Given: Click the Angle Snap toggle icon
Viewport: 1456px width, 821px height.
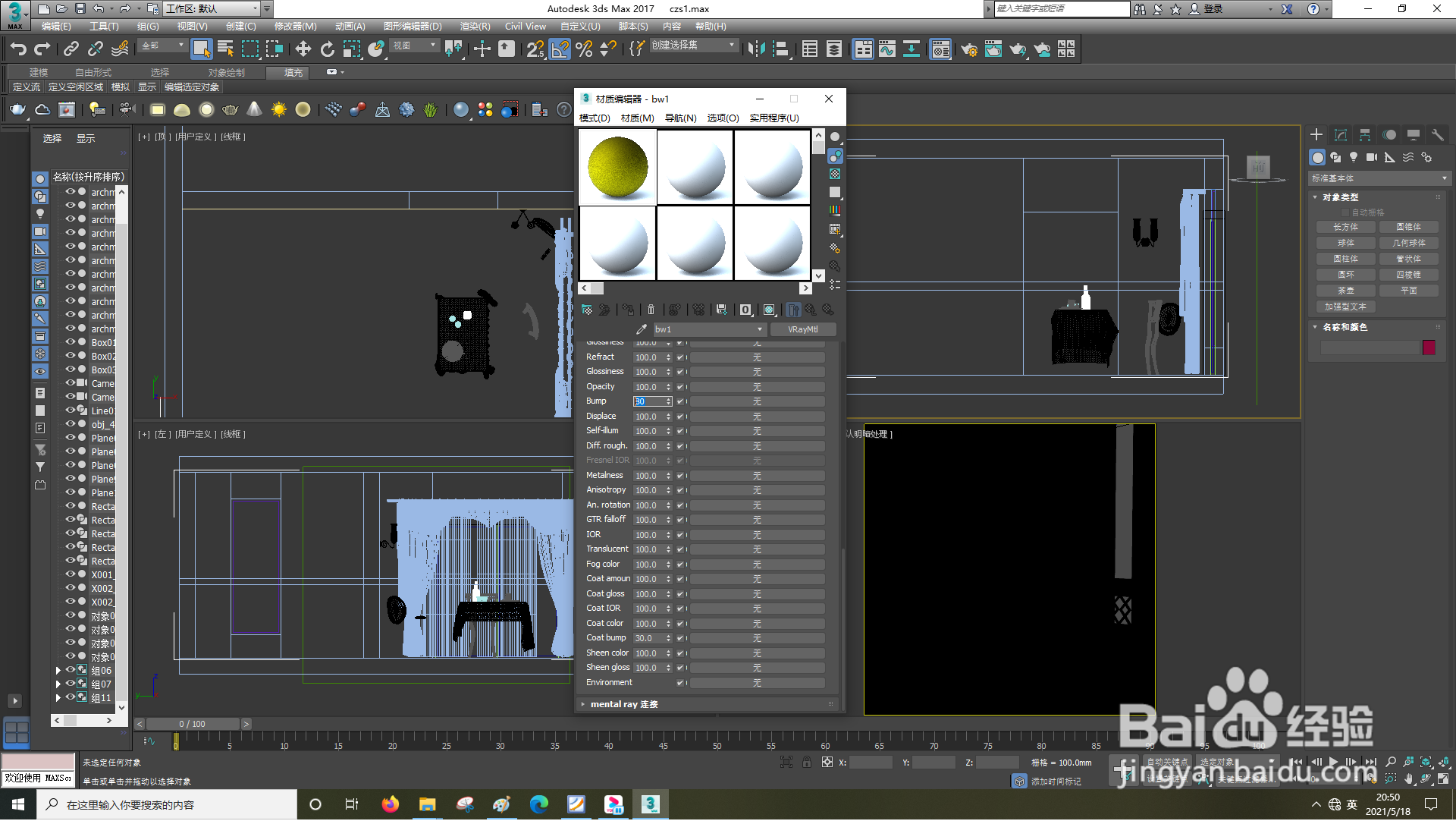Looking at the screenshot, I should [x=560, y=49].
